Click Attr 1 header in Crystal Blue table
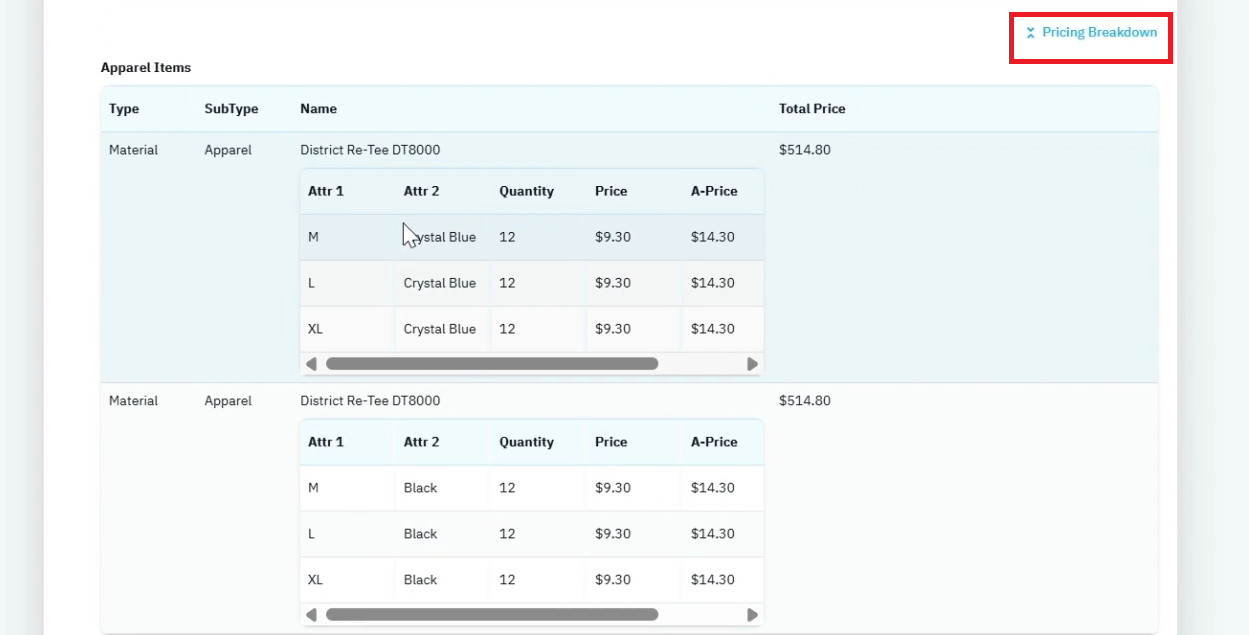Image resolution: width=1249 pixels, height=635 pixels. [326, 191]
